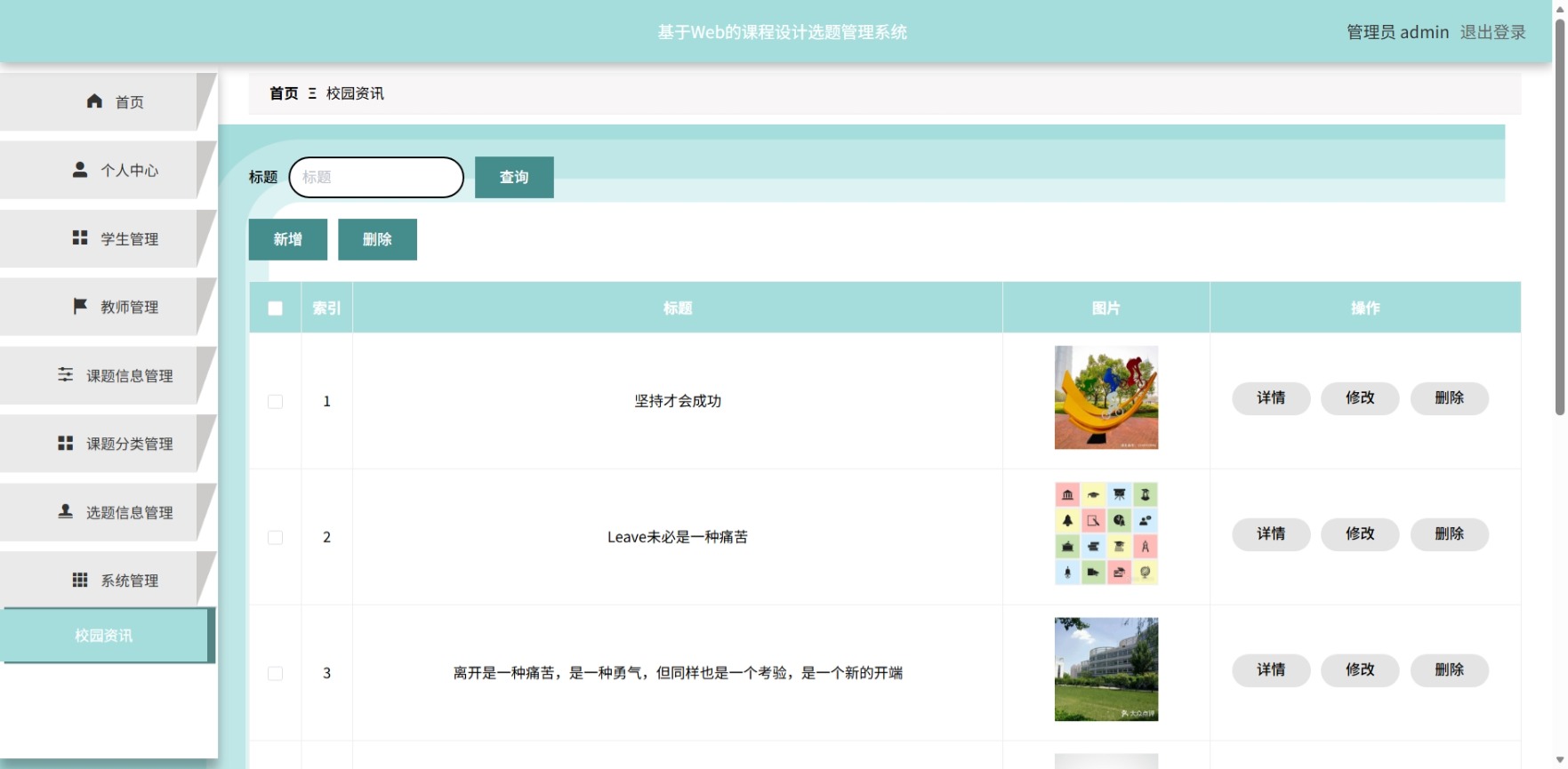Open the 选题信息管理 sidebar menu
Image resolution: width=1568 pixels, height=769 pixels.
click(108, 513)
